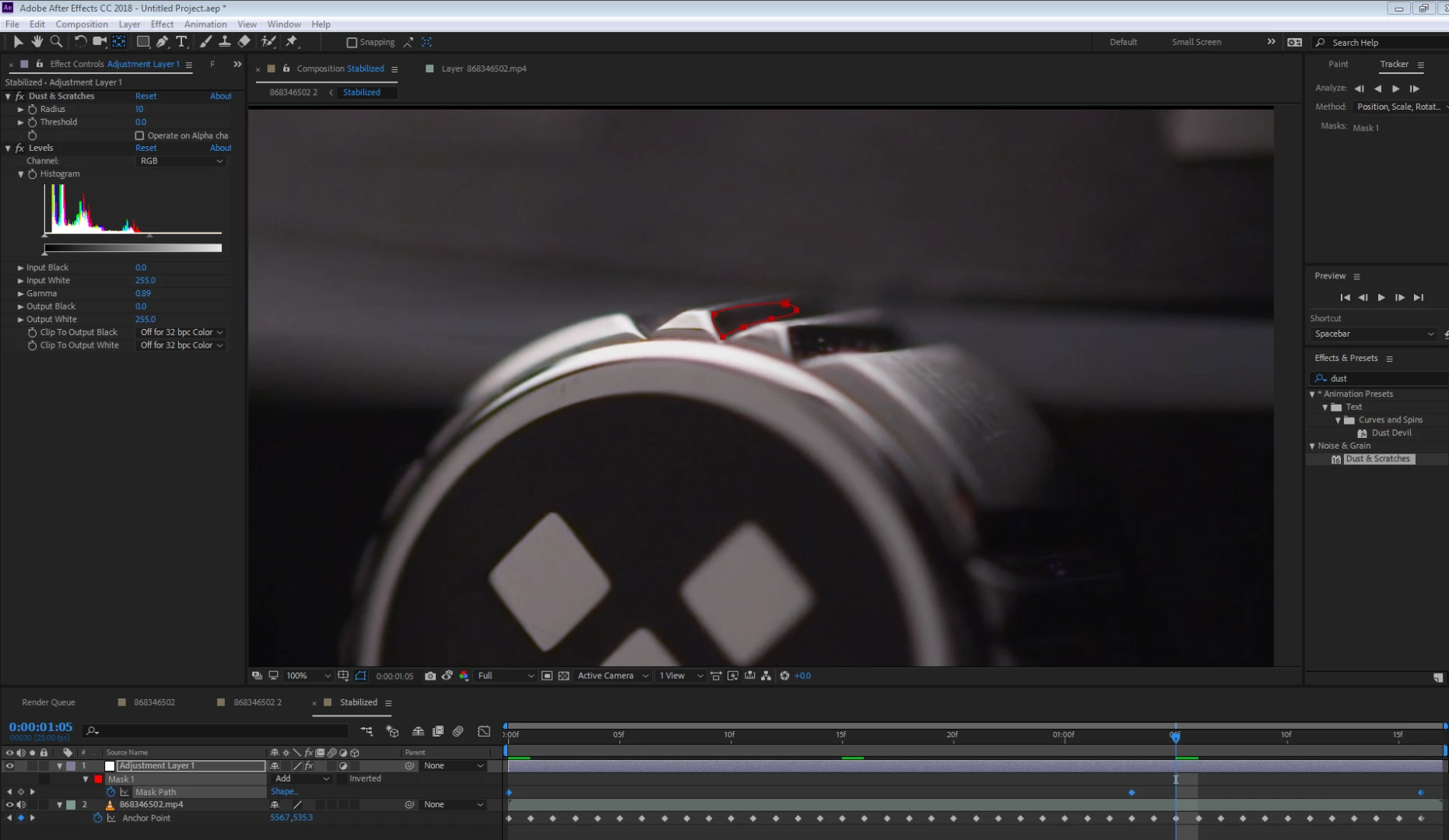Select the Rectangle shape tool
Image resolution: width=1449 pixels, height=840 pixels.
[143, 42]
